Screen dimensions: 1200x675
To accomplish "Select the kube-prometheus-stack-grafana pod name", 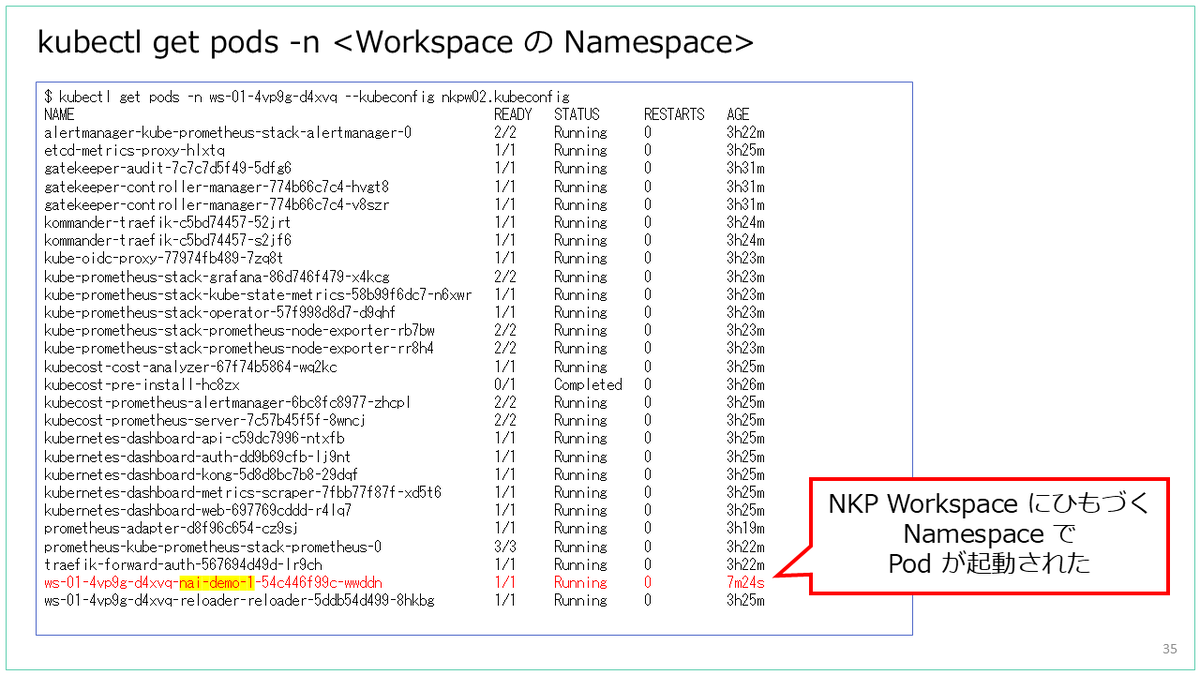I will pos(217,277).
